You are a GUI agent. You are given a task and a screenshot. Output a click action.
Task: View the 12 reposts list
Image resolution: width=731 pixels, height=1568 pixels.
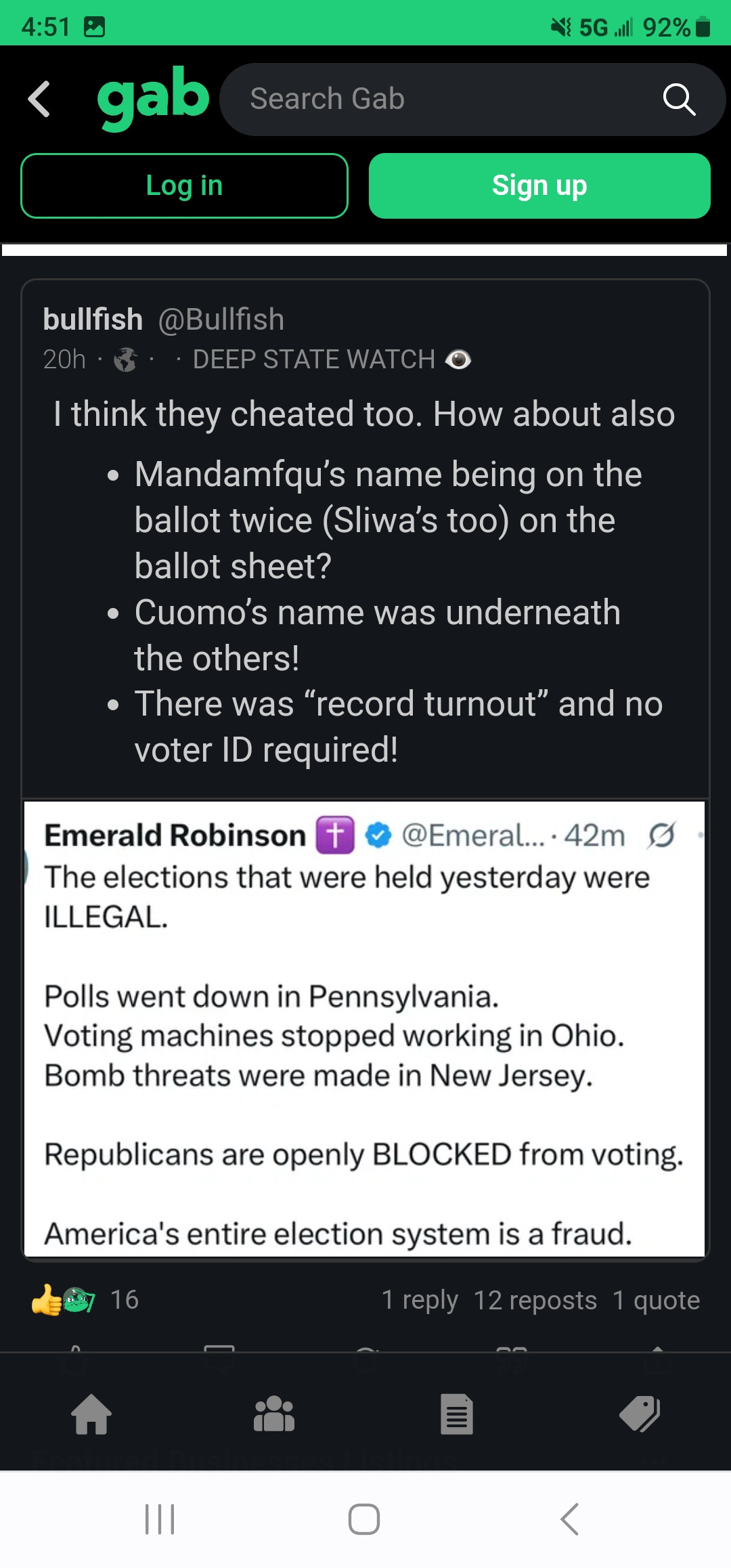(535, 1300)
